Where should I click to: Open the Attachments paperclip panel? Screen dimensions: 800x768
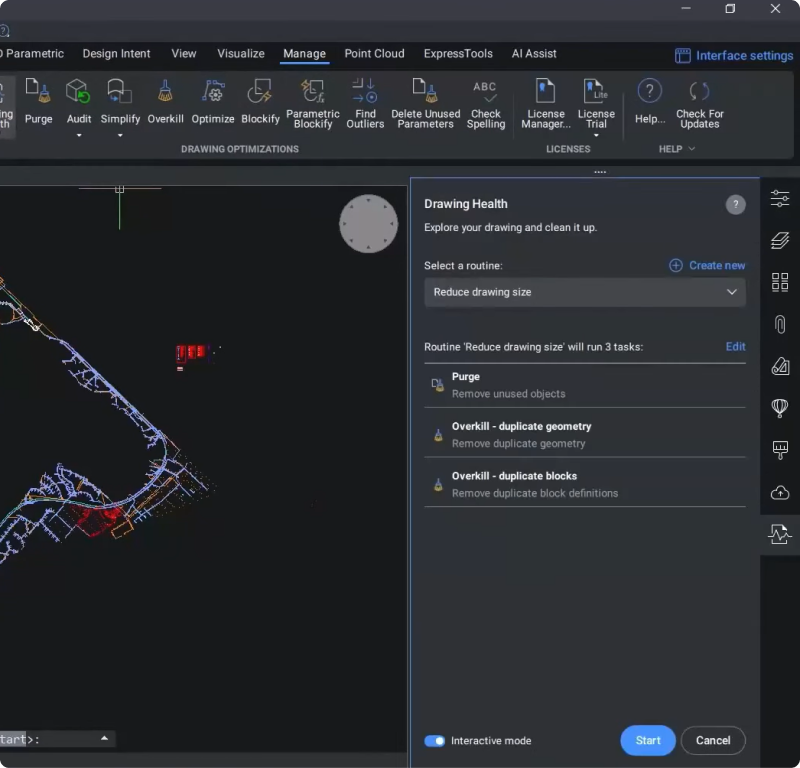coord(780,324)
